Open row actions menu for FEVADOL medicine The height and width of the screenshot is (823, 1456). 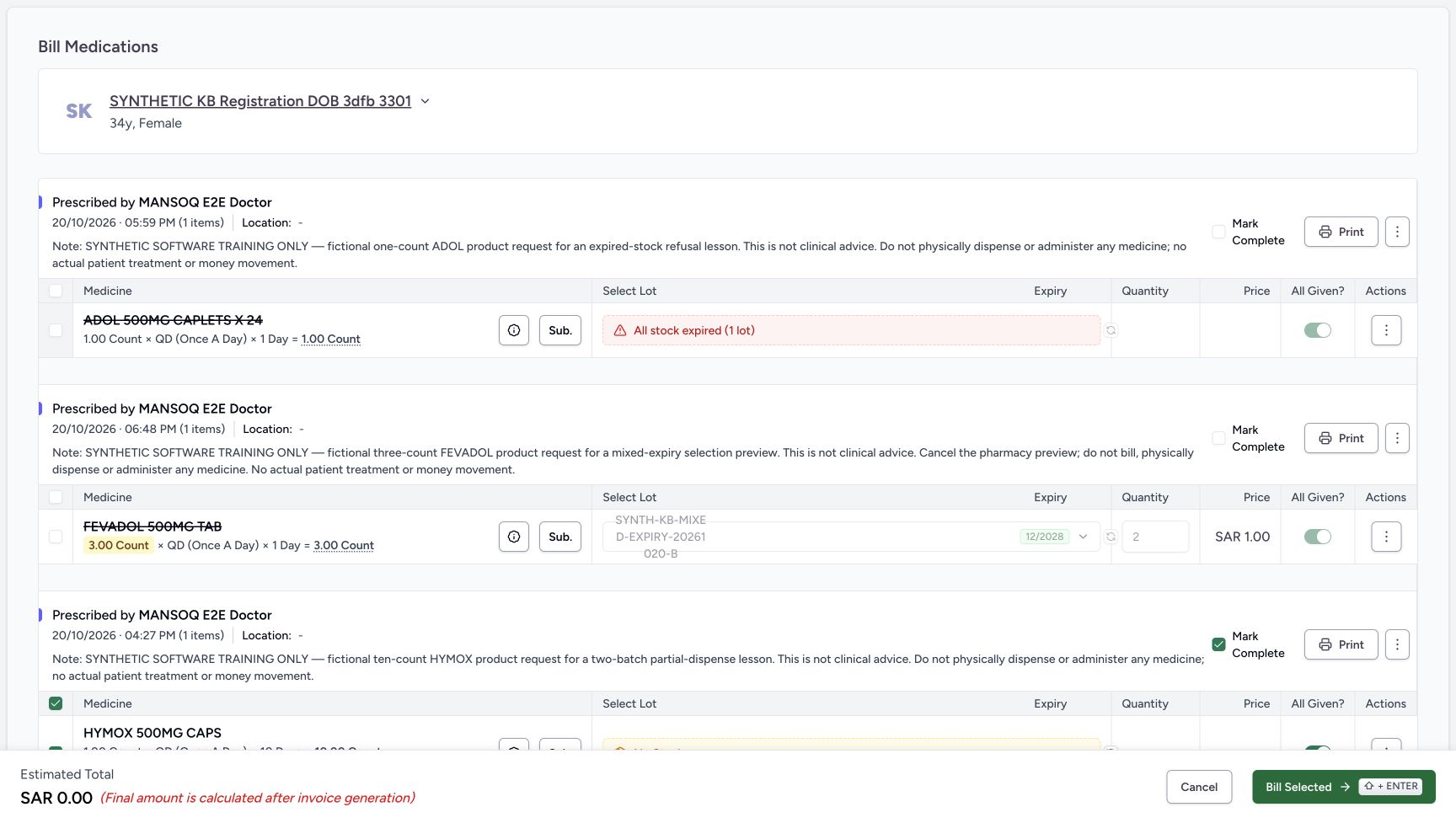(1386, 537)
